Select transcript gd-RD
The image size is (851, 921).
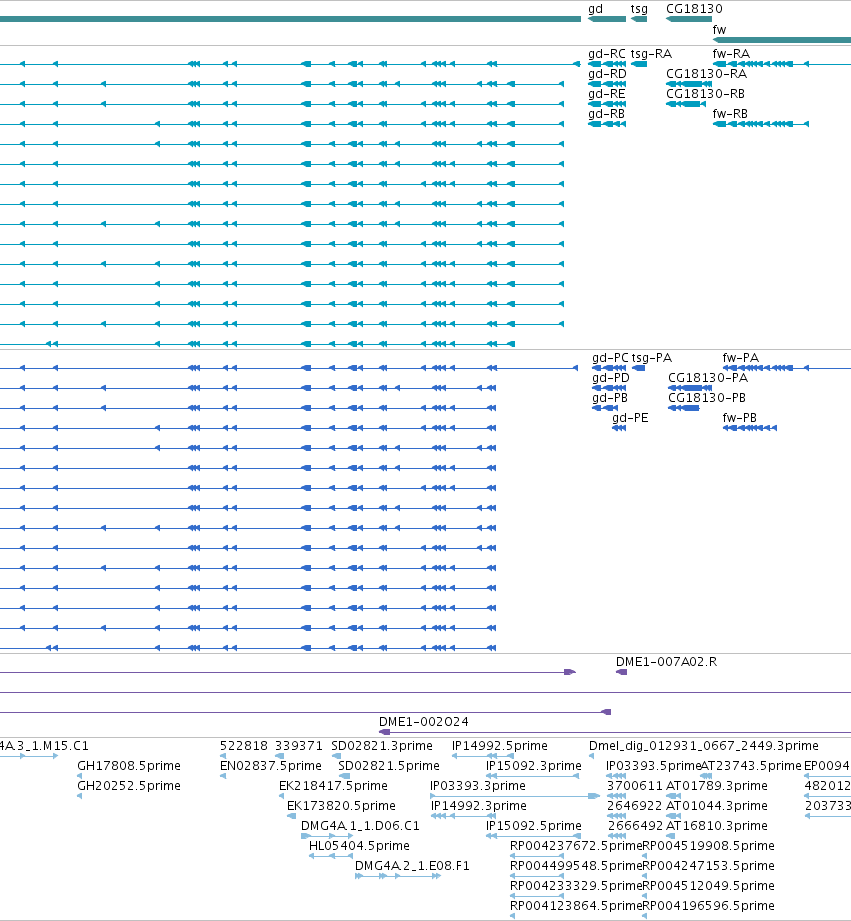click(x=607, y=74)
